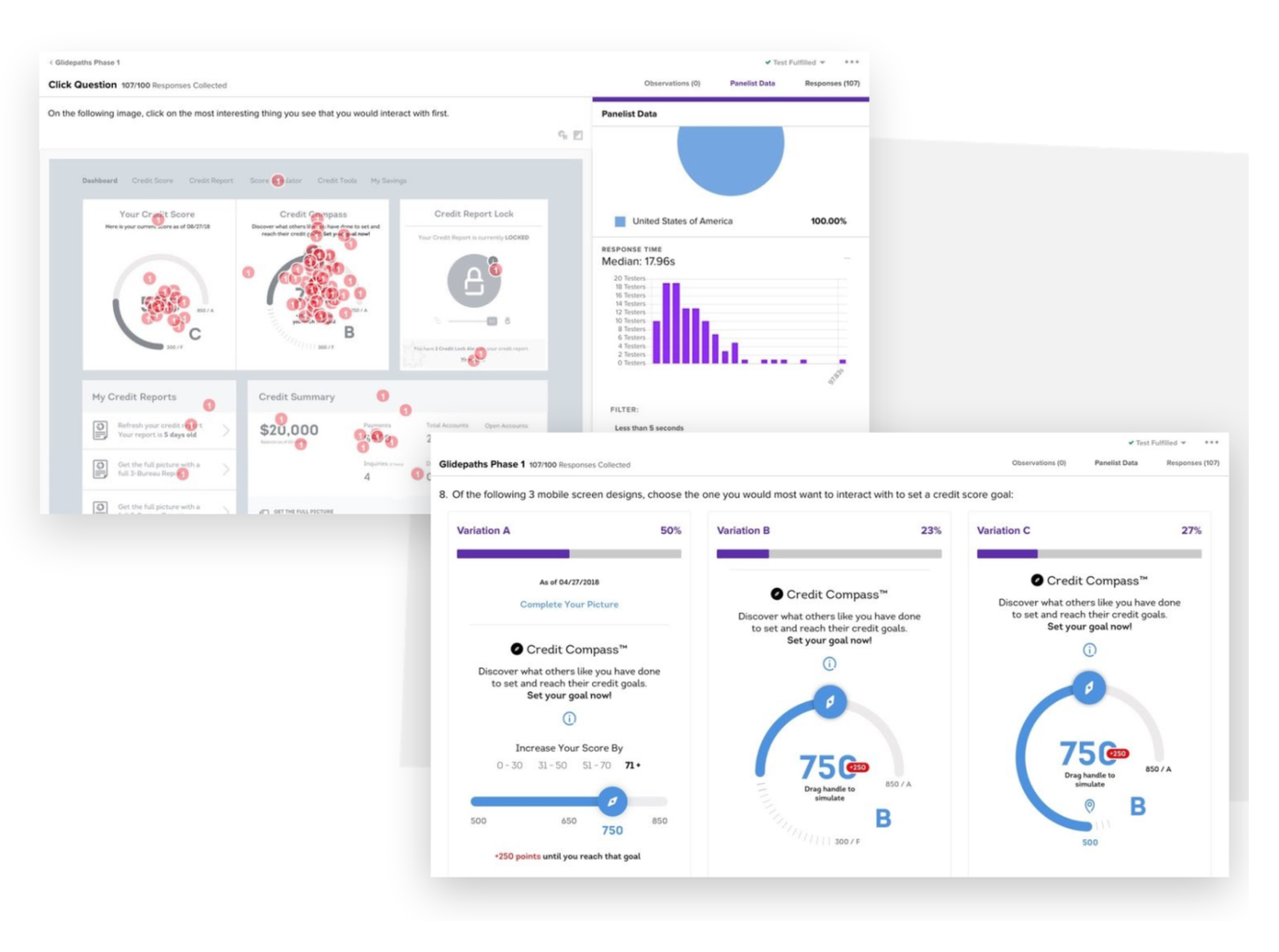The height and width of the screenshot is (952, 1279).
Task: Click the tallest response time histogram bar
Action: pyautogui.click(x=666, y=323)
